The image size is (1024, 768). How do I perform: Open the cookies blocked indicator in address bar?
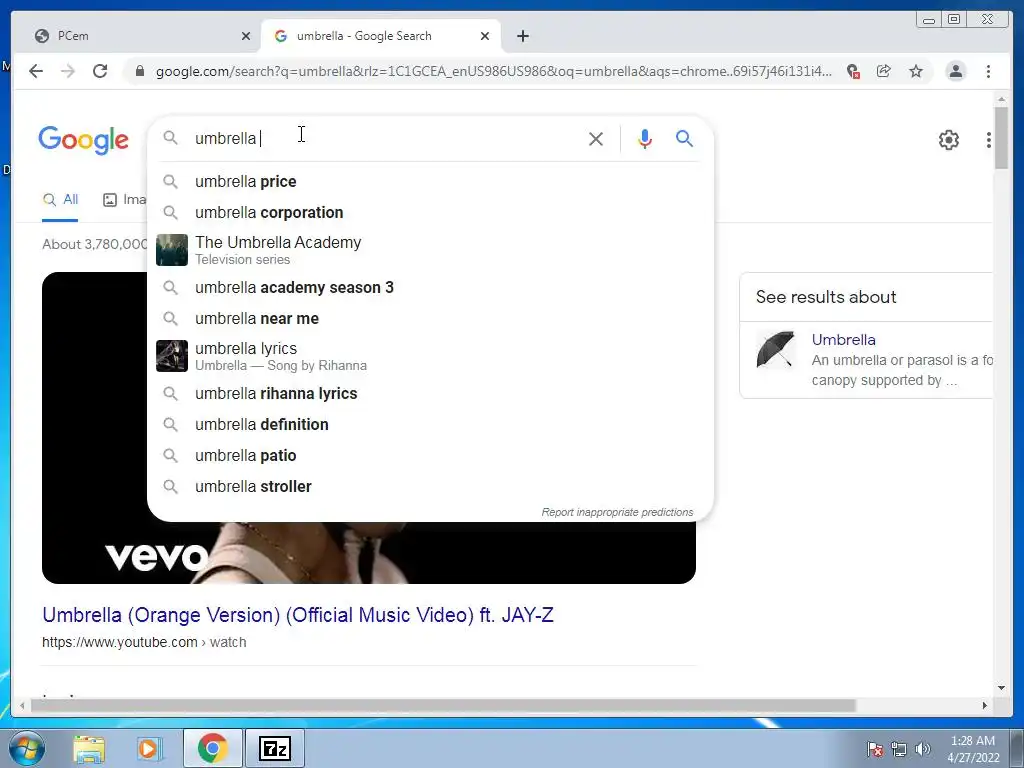point(852,71)
